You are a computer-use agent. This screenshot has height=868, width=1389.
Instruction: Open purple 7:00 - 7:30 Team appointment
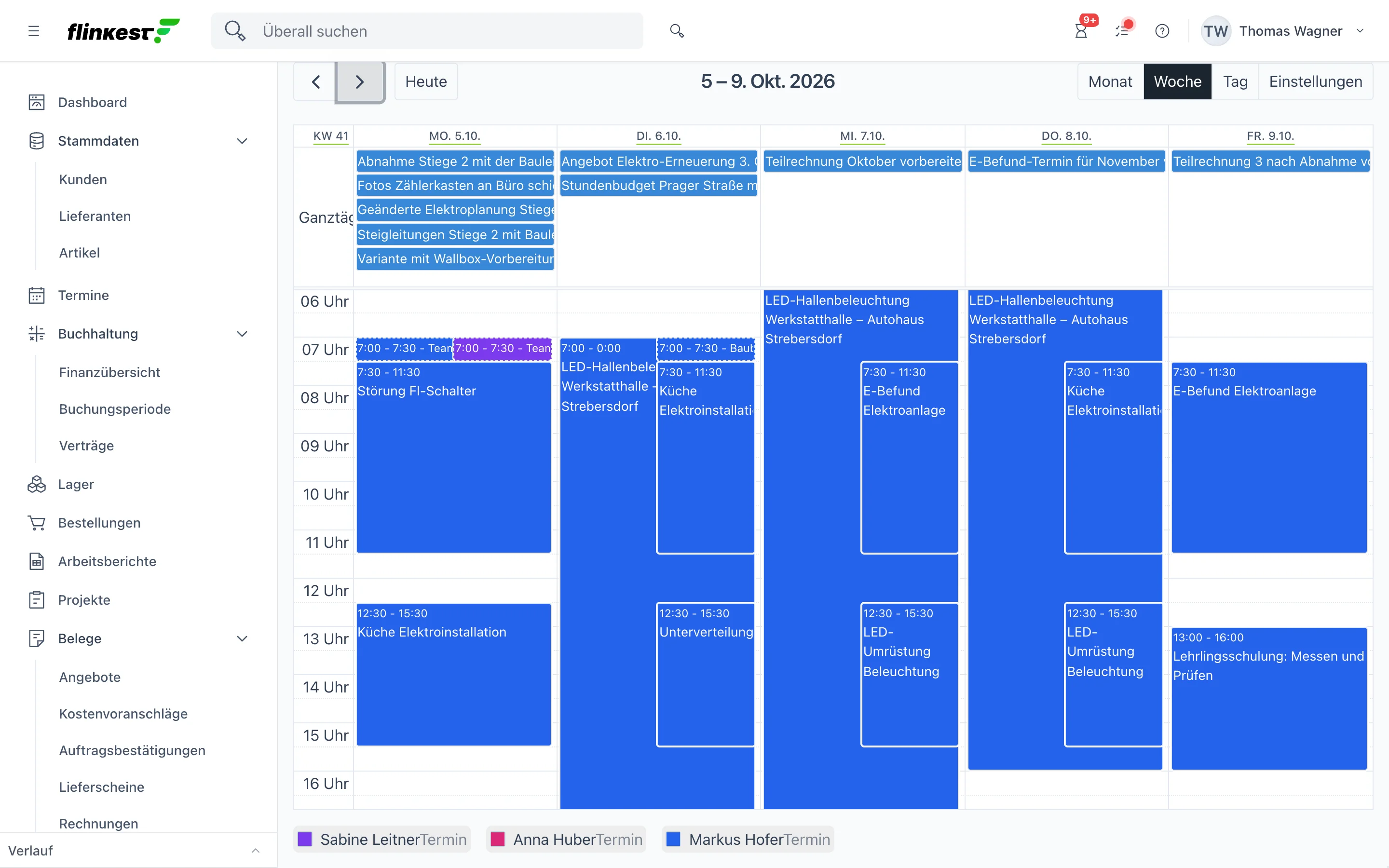(x=503, y=349)
